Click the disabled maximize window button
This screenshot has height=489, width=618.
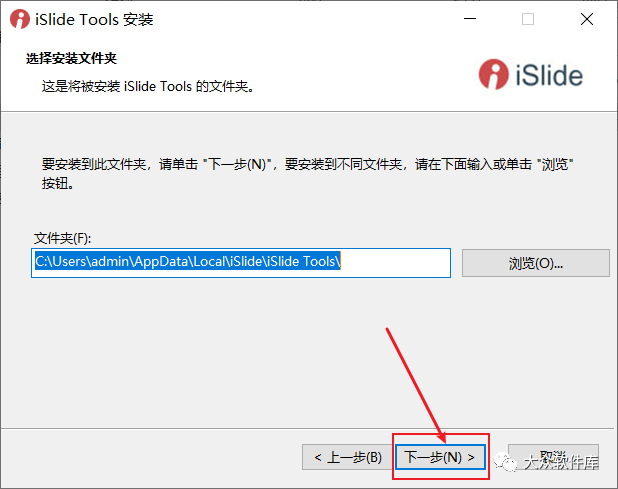pos(528,19)
